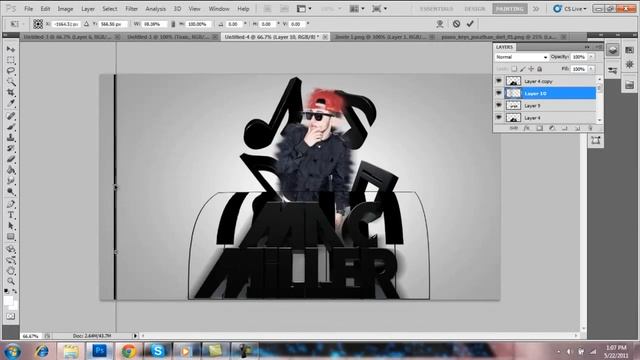Open the arrange documents dropdown
The height and width of the screenshot is (360, 640).
tap(357, 9)
